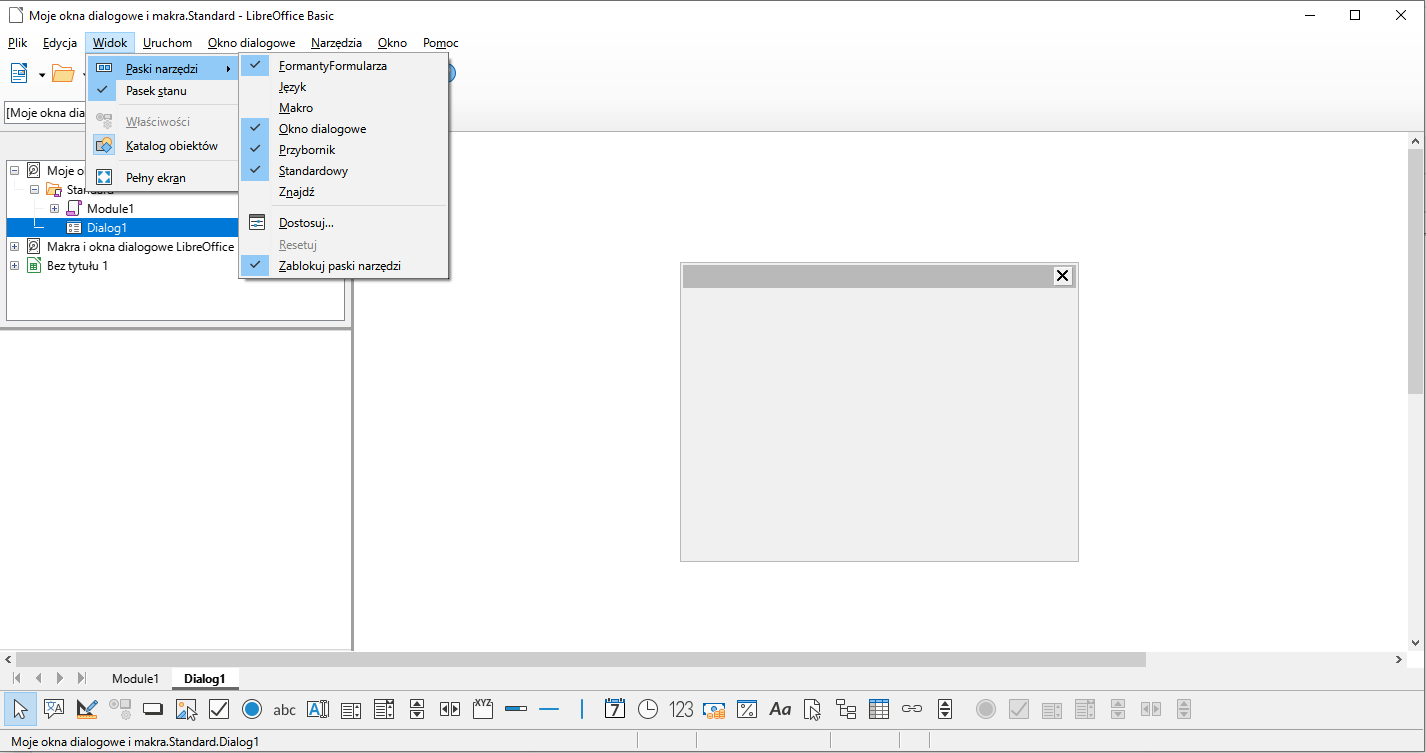
Task: Open the Manage Language tool
Action: 54,709
